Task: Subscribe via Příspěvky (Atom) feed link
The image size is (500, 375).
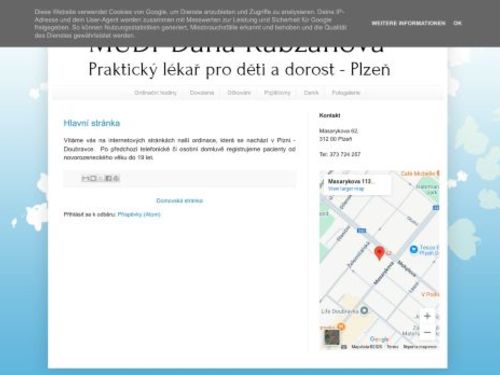Action: click(x=139, y=214)
